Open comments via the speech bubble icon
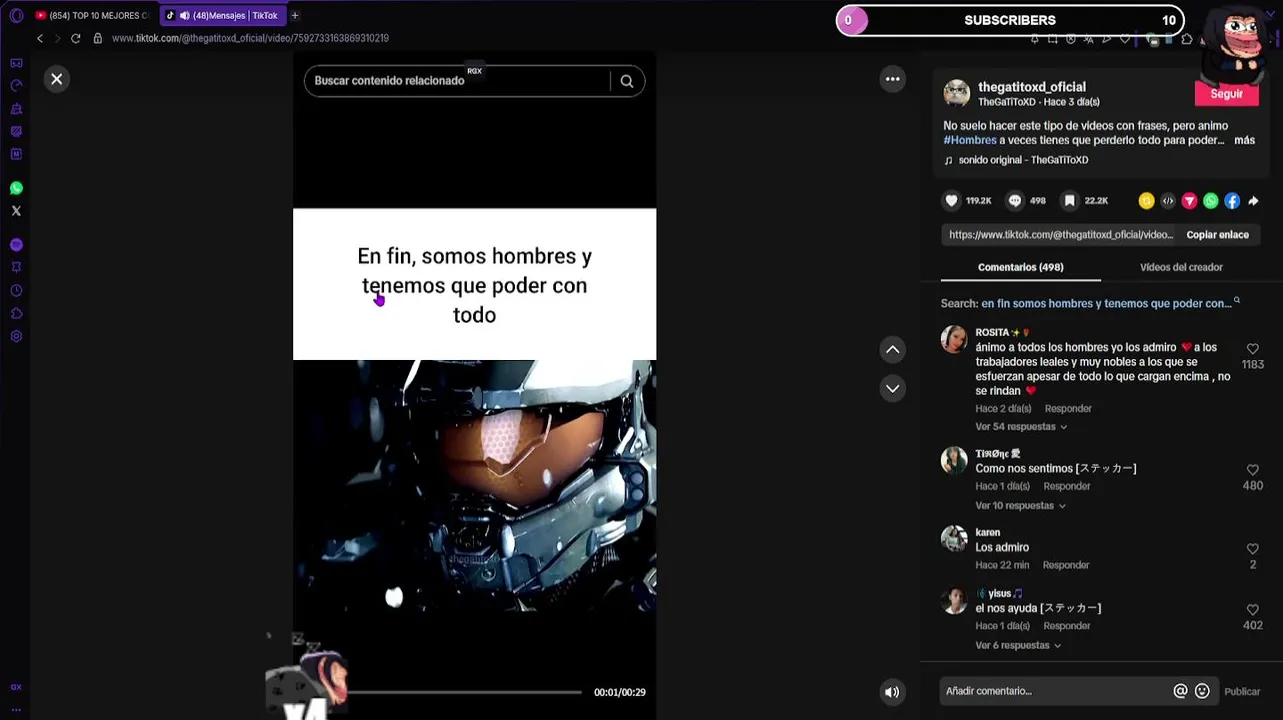 coord(1015,201)
